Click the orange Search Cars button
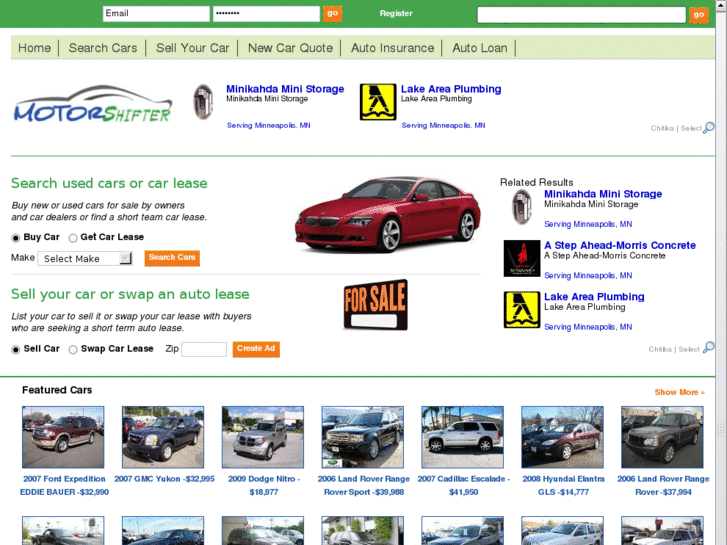Screen dimensions: 727x545 coord(172,258)
